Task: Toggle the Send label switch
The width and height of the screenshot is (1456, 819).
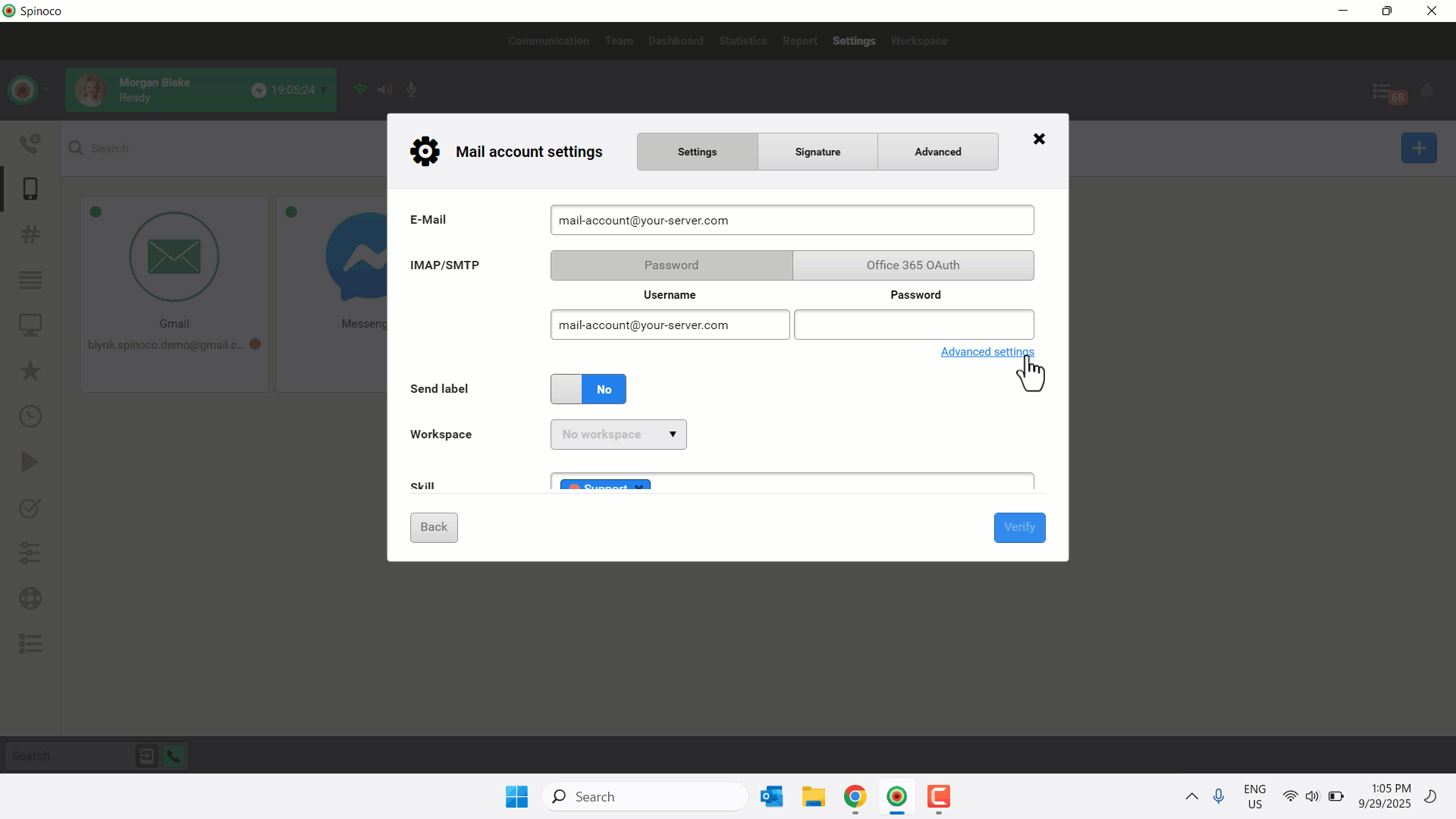Action: 588,389
